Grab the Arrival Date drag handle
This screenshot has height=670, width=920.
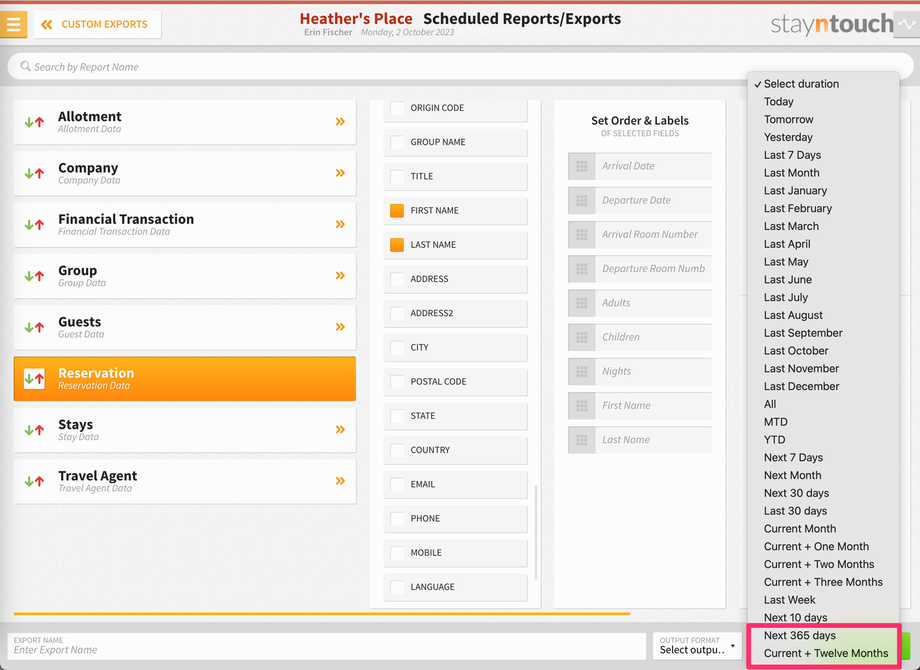pyautogui.click(x=581, y=166)
